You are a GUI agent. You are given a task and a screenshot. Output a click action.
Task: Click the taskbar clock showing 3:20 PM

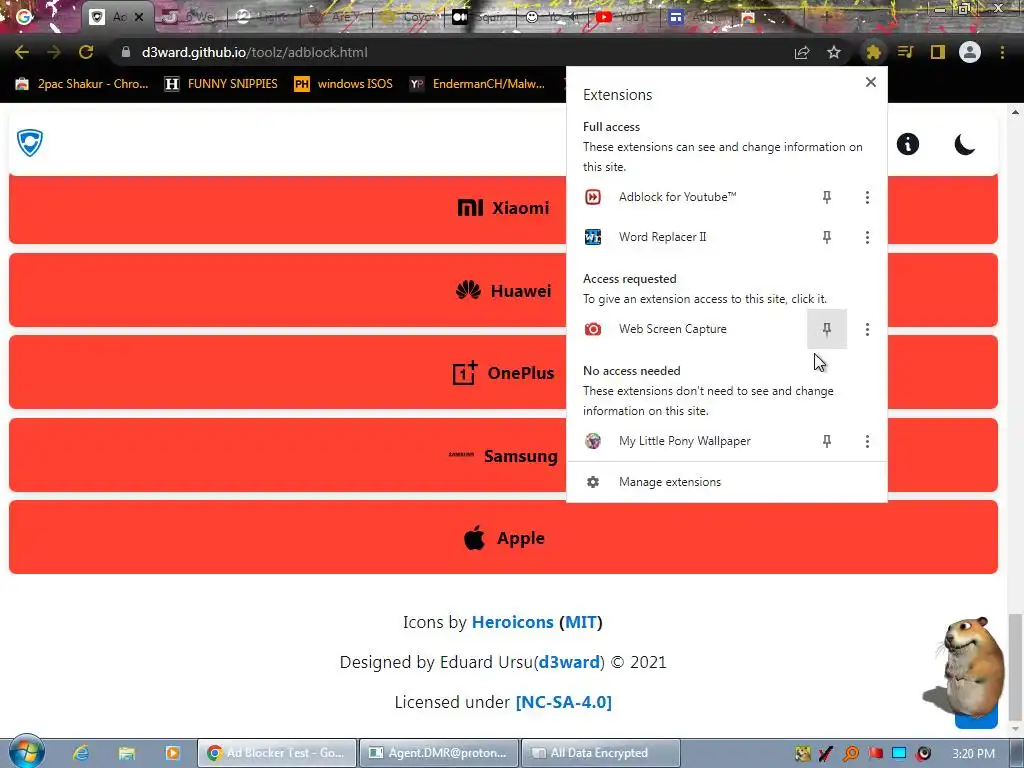tap(974, 754)
